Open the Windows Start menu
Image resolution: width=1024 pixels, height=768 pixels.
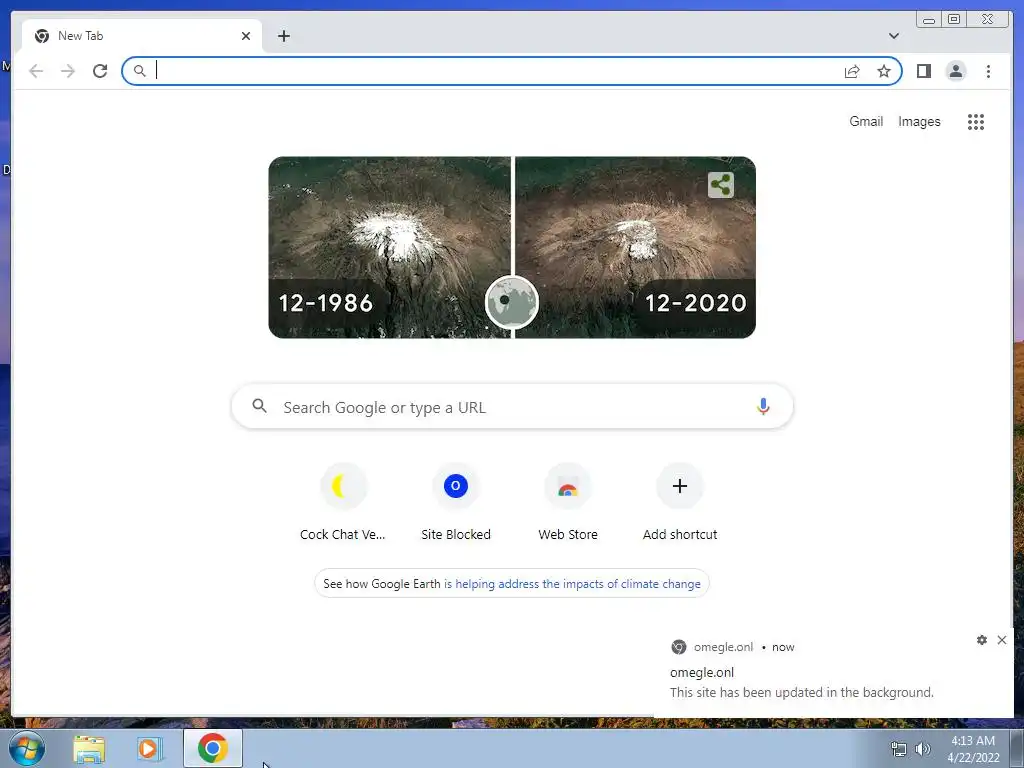tap(27, 748)
